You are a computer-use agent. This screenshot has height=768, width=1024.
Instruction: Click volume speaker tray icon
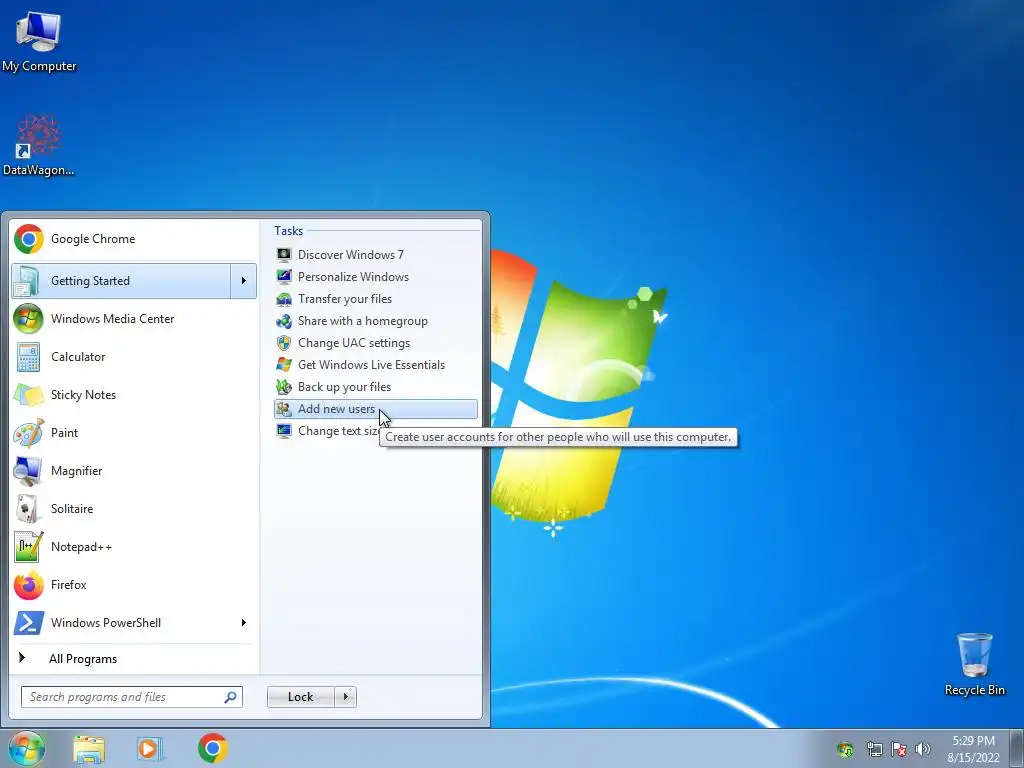923,749
